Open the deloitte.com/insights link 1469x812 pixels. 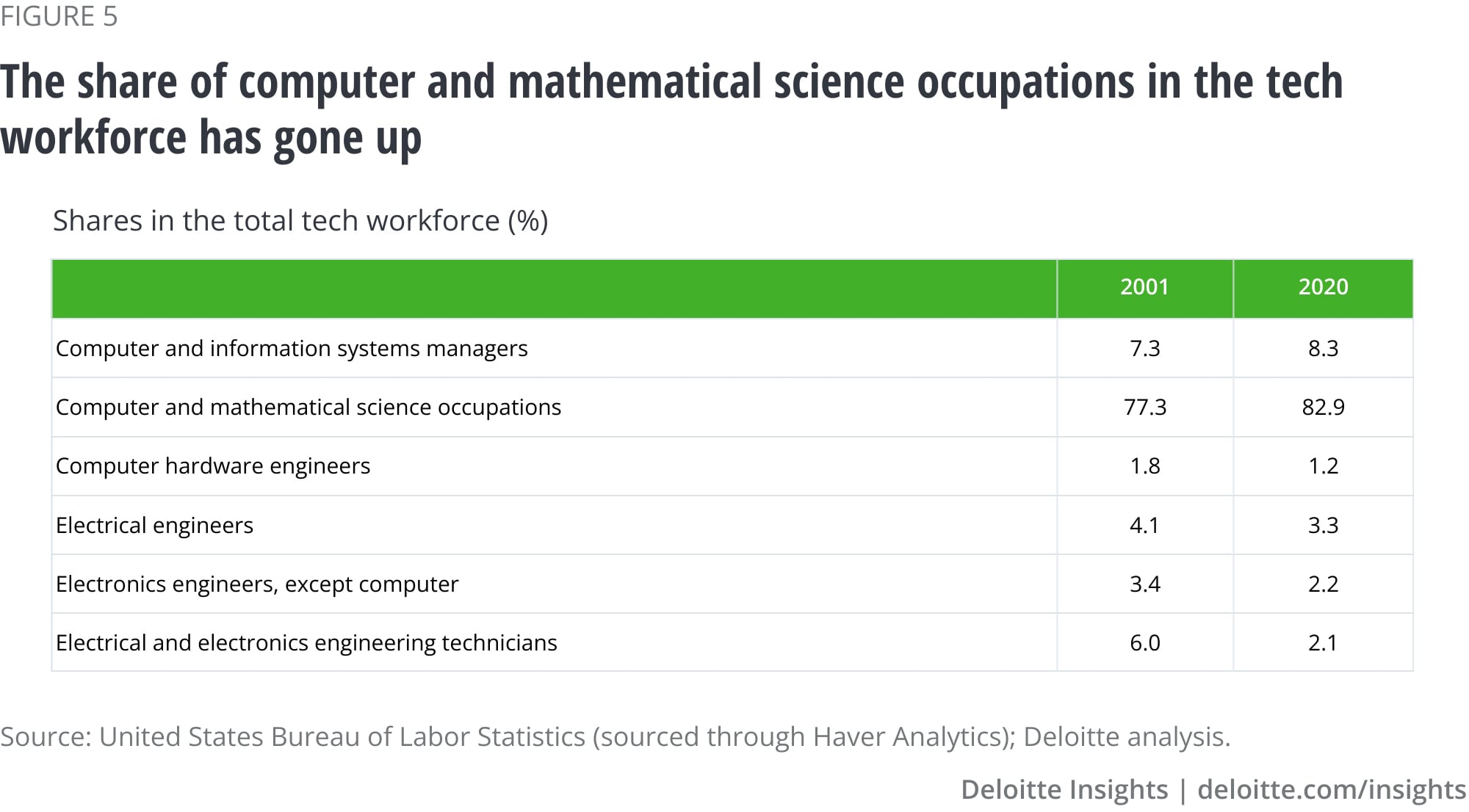coord(1331,789)
